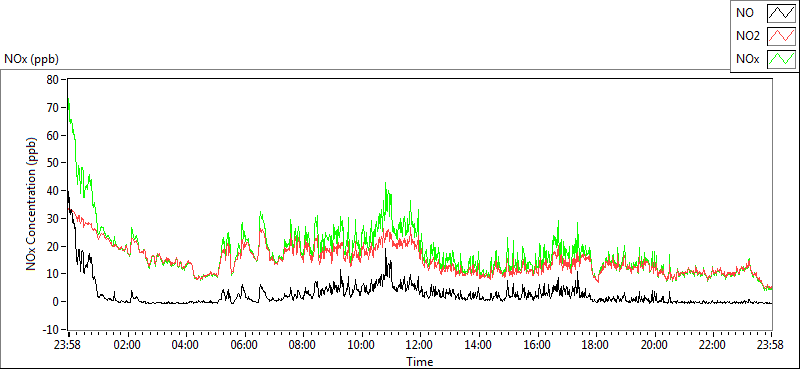The image size is (800, 369).
Task: Click the y-axis tick value 50
Action: [53, 163]
